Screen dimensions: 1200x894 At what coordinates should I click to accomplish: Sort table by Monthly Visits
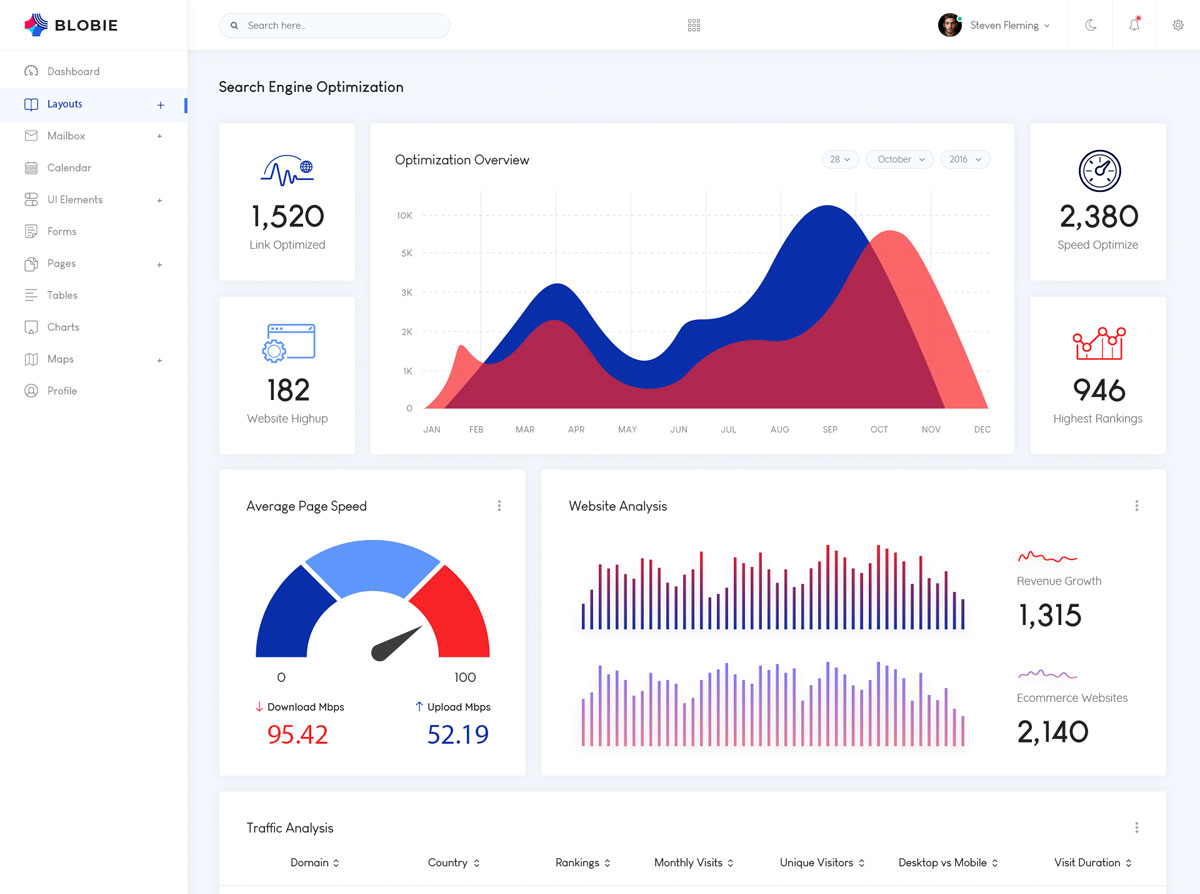(694, 863)
